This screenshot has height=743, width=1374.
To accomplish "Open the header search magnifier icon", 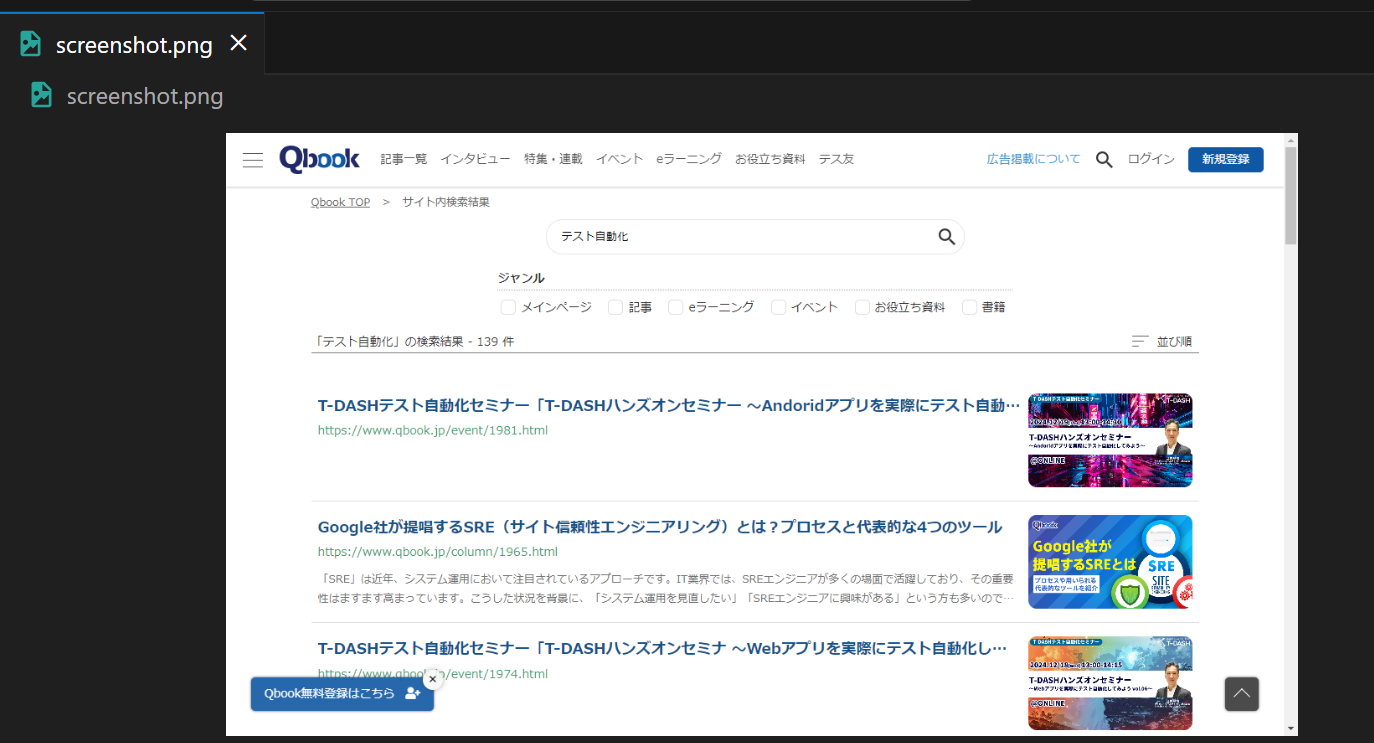I will click(1104, 159).
